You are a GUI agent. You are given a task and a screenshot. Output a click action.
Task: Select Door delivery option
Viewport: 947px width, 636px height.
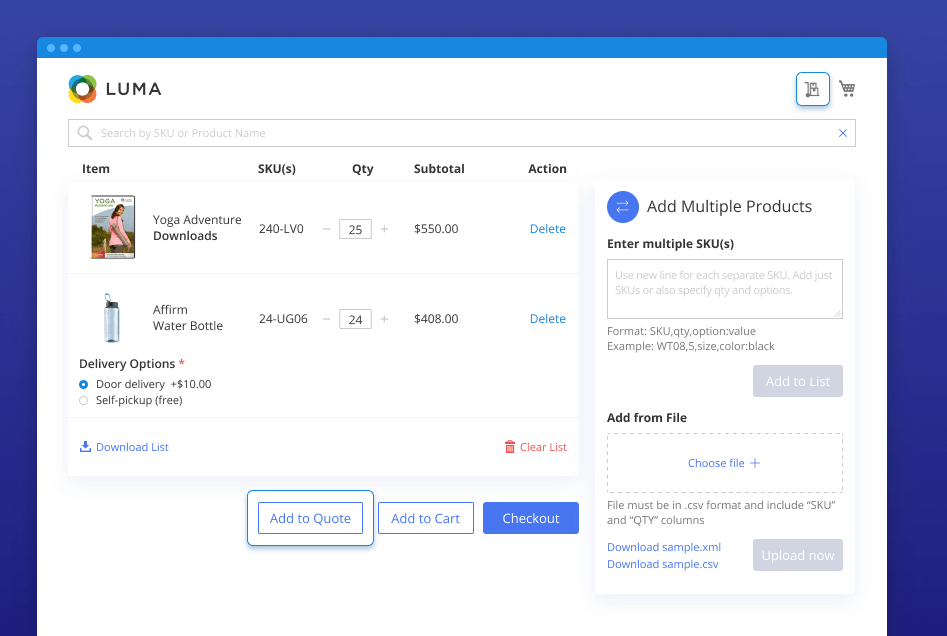pyautogui.click(x=84, y=384)
